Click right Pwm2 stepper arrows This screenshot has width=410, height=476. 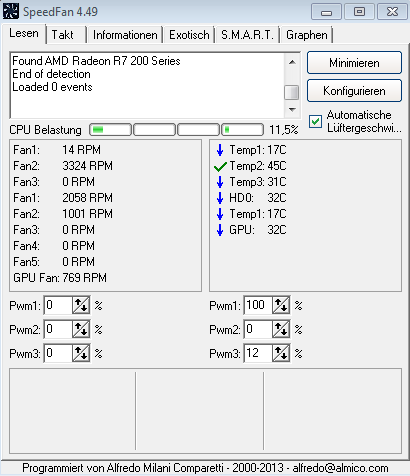281,329
